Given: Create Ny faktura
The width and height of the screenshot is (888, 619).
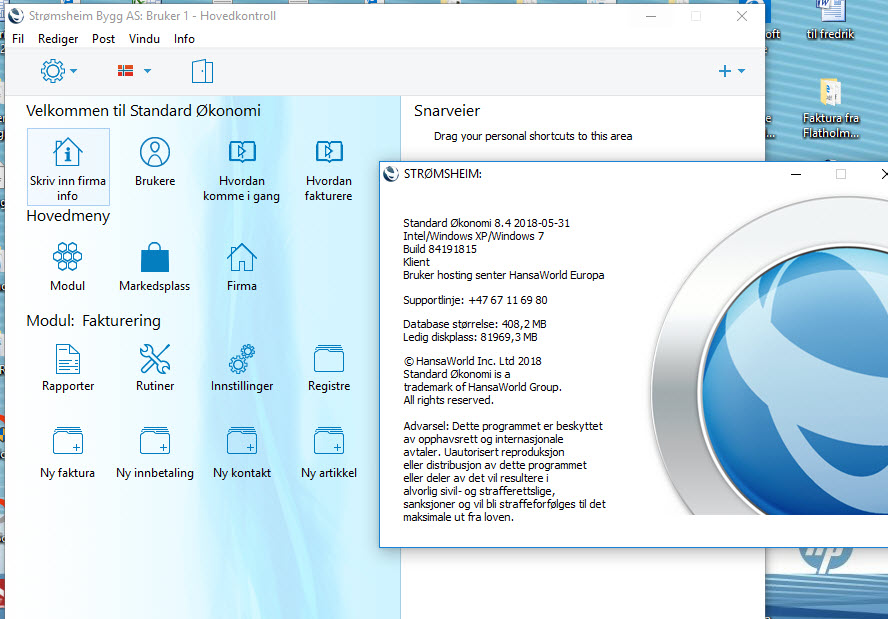Looking at the screenshot, I should pyautogui.click(x=68, y=441).
